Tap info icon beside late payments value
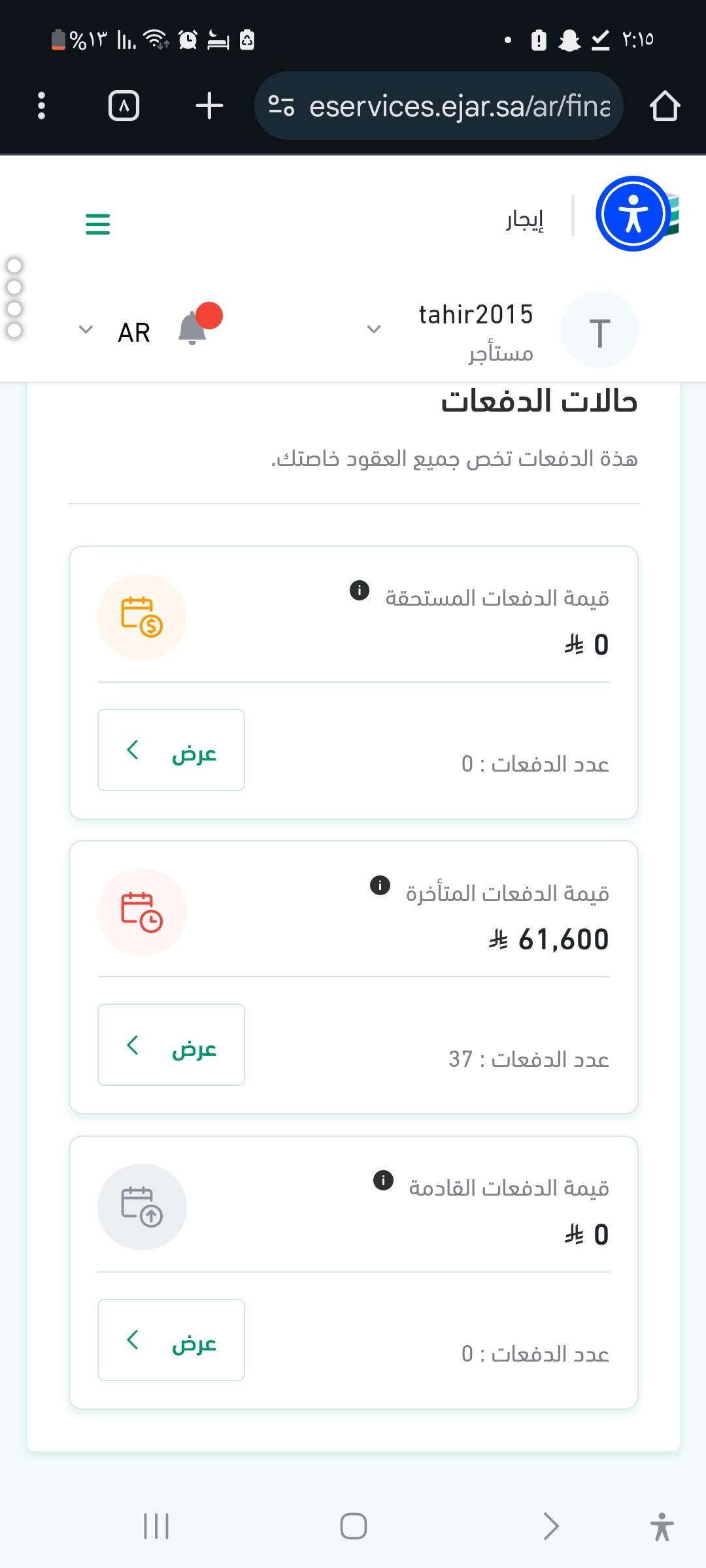The image size is (706, 1568). [x=380, y=885]
